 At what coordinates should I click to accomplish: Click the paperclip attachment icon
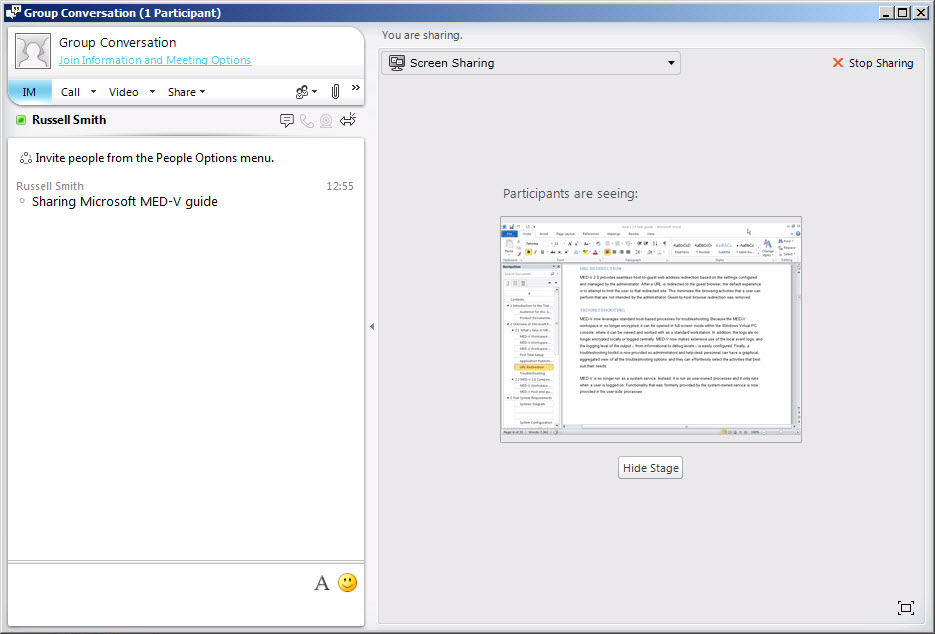(335, 92)
